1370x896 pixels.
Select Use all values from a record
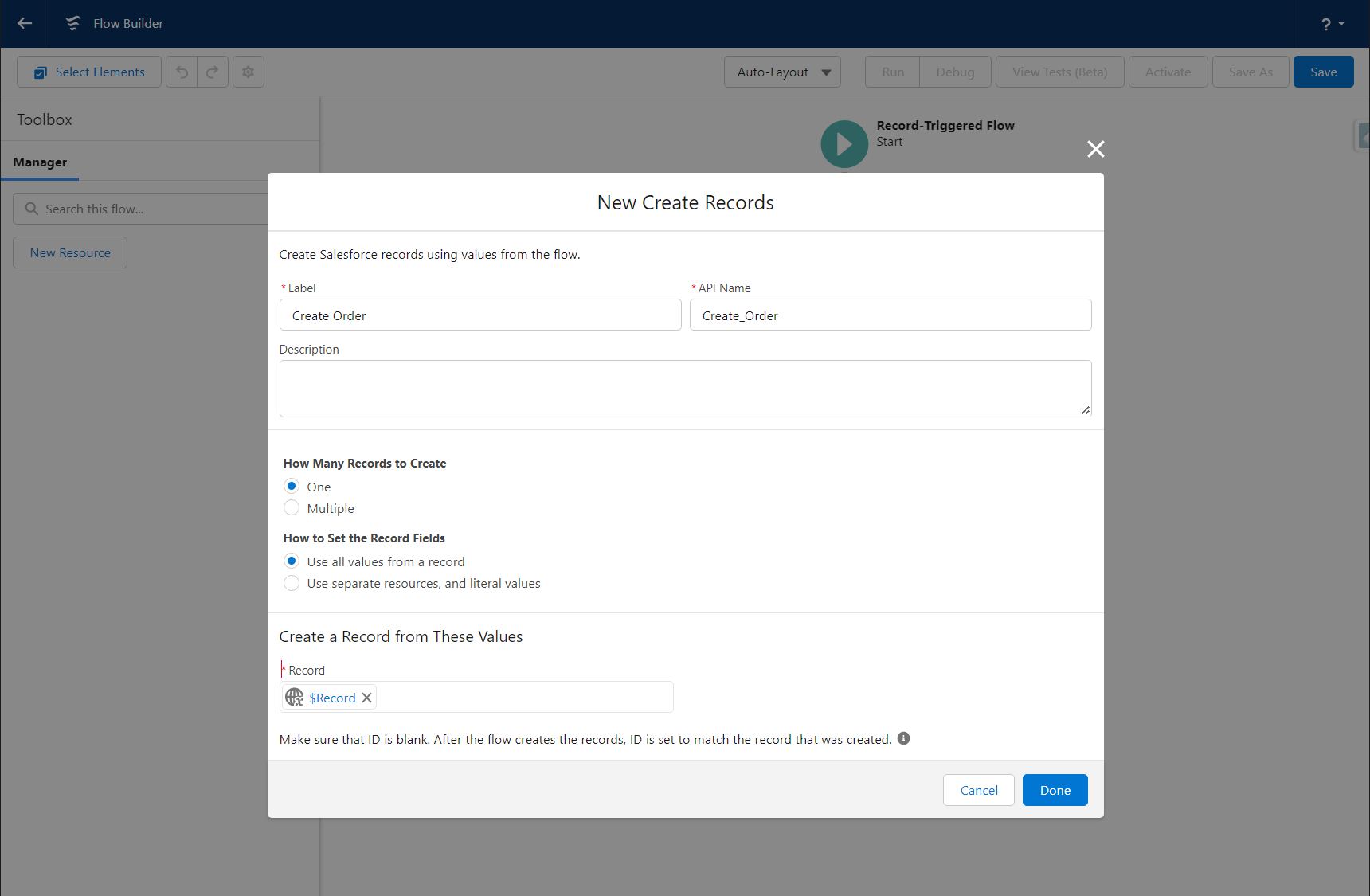point(292,561)
